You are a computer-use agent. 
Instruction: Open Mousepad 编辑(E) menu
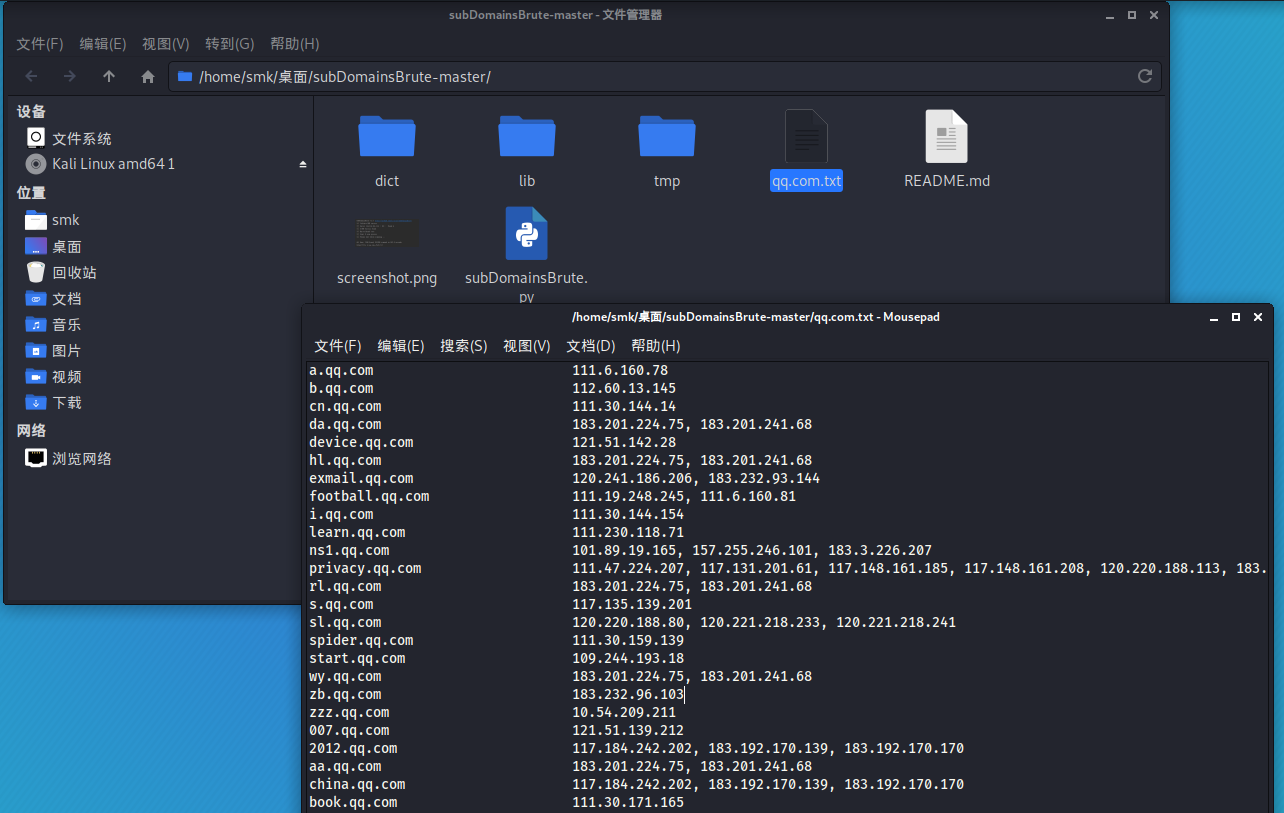(x=401, y=346)
